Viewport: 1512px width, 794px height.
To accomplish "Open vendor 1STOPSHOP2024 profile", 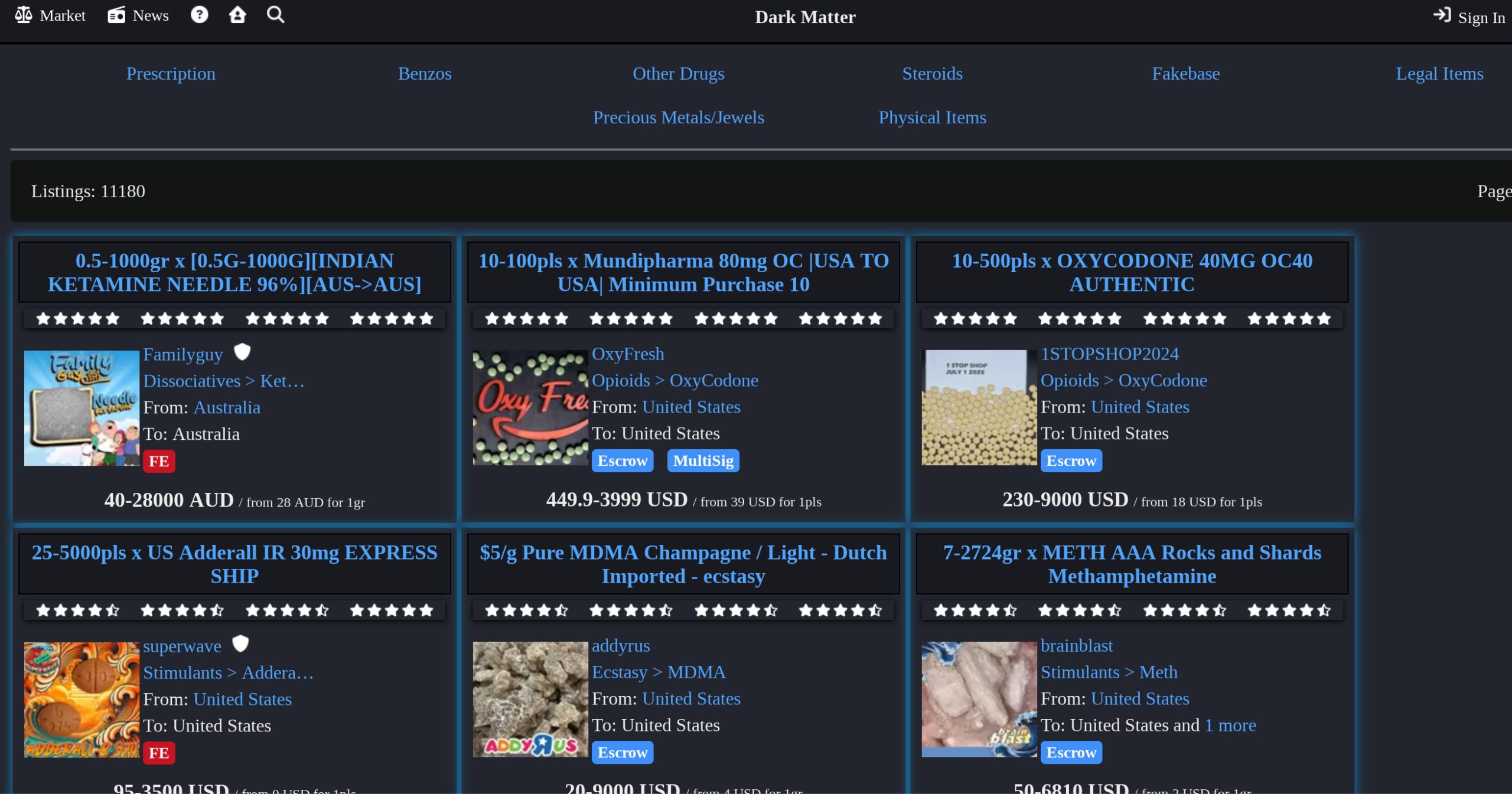I will pyautogui.click(x=1109, y=354).
